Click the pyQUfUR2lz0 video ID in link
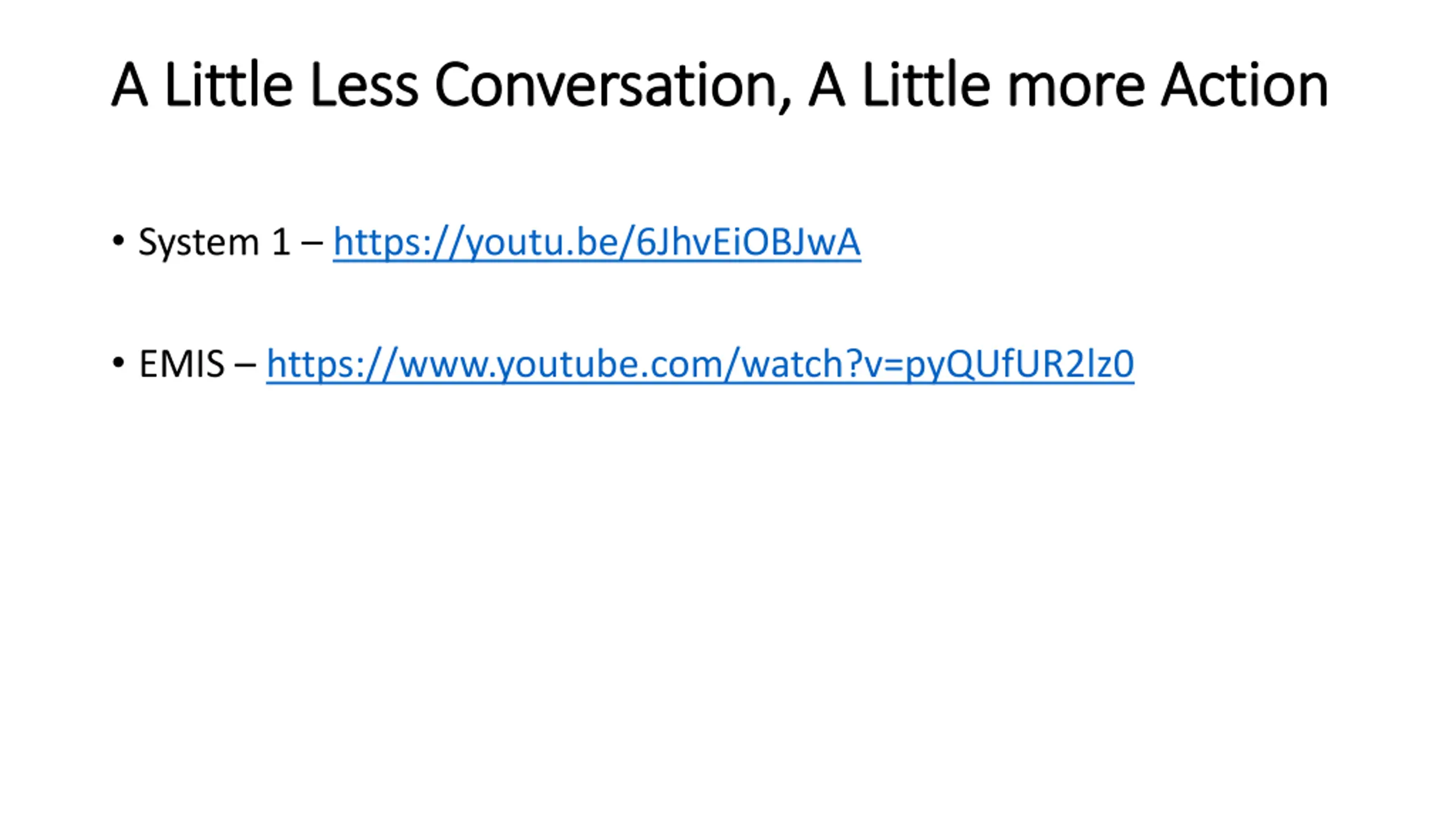The width and height of the screenshot is (1456, 819). [x=1019, y=365]
